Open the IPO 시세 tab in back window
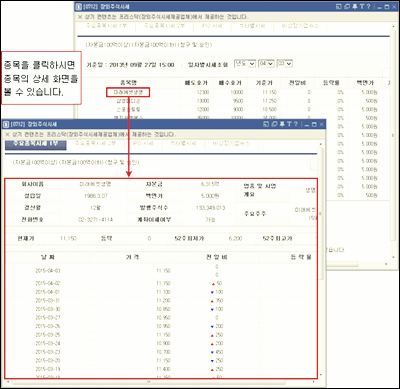Viewport: 400px width, 389px height. click(212, 26)
